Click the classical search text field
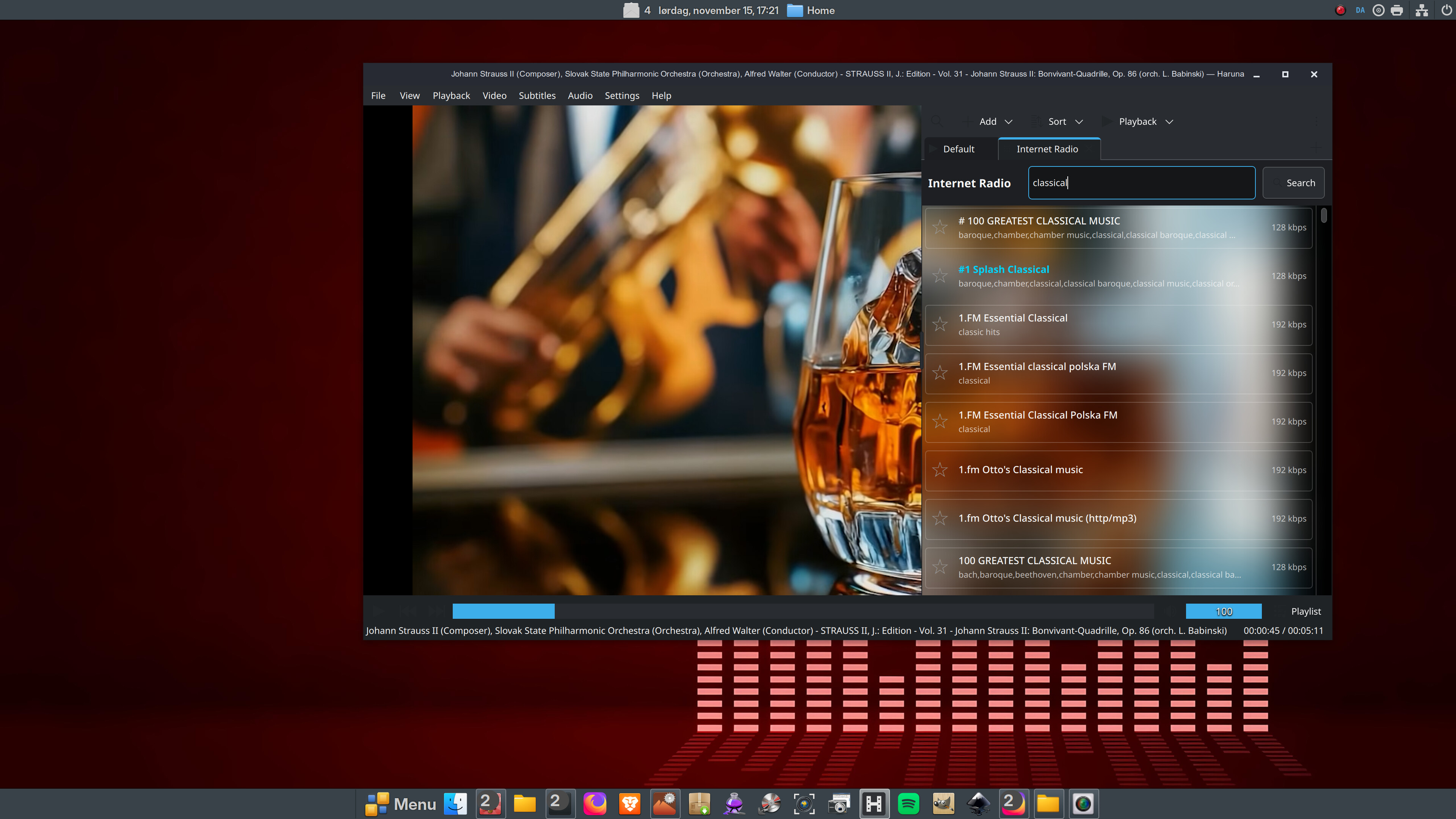 tap(1141, 183)
